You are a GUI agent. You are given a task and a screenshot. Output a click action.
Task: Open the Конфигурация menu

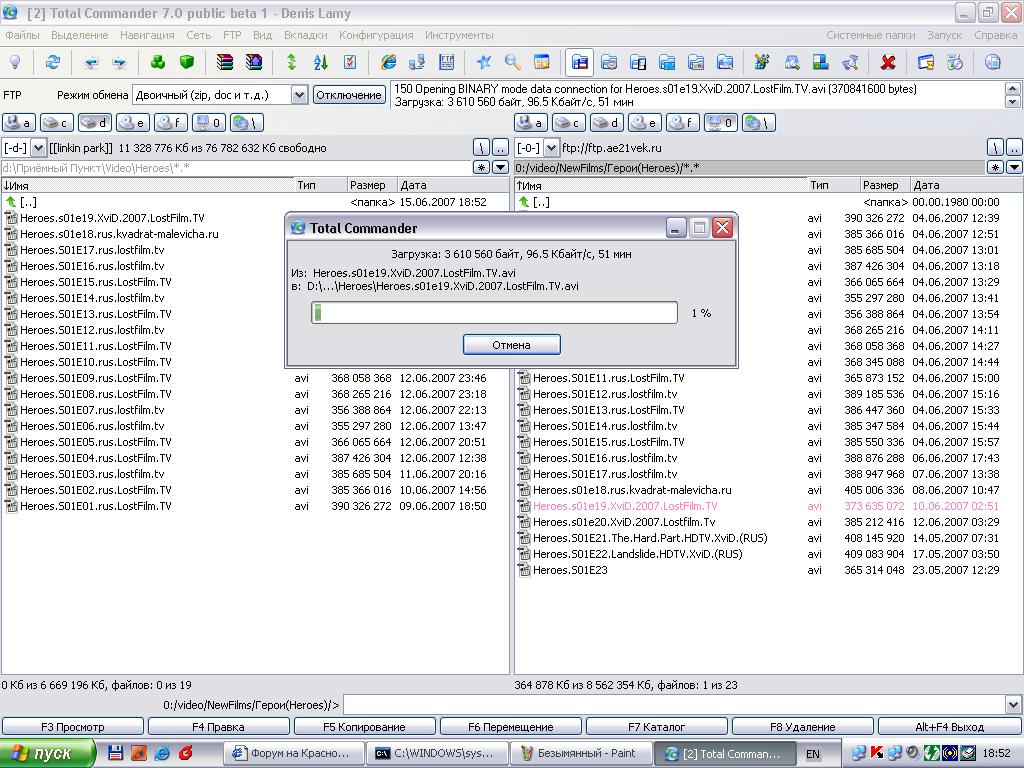(376, 35)
